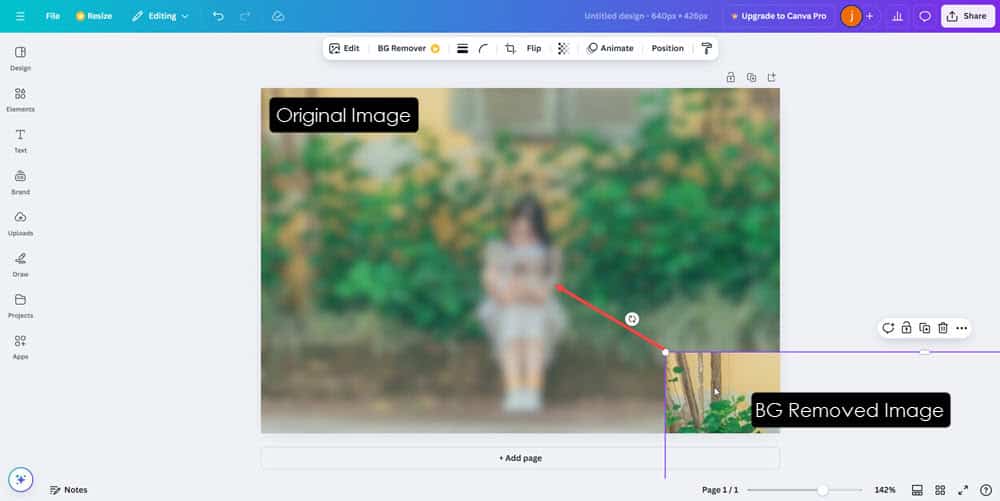Adjust the zoom level slider
Image resolution: width=1000 pixels, height=501 pixels.
coord(822,490)
